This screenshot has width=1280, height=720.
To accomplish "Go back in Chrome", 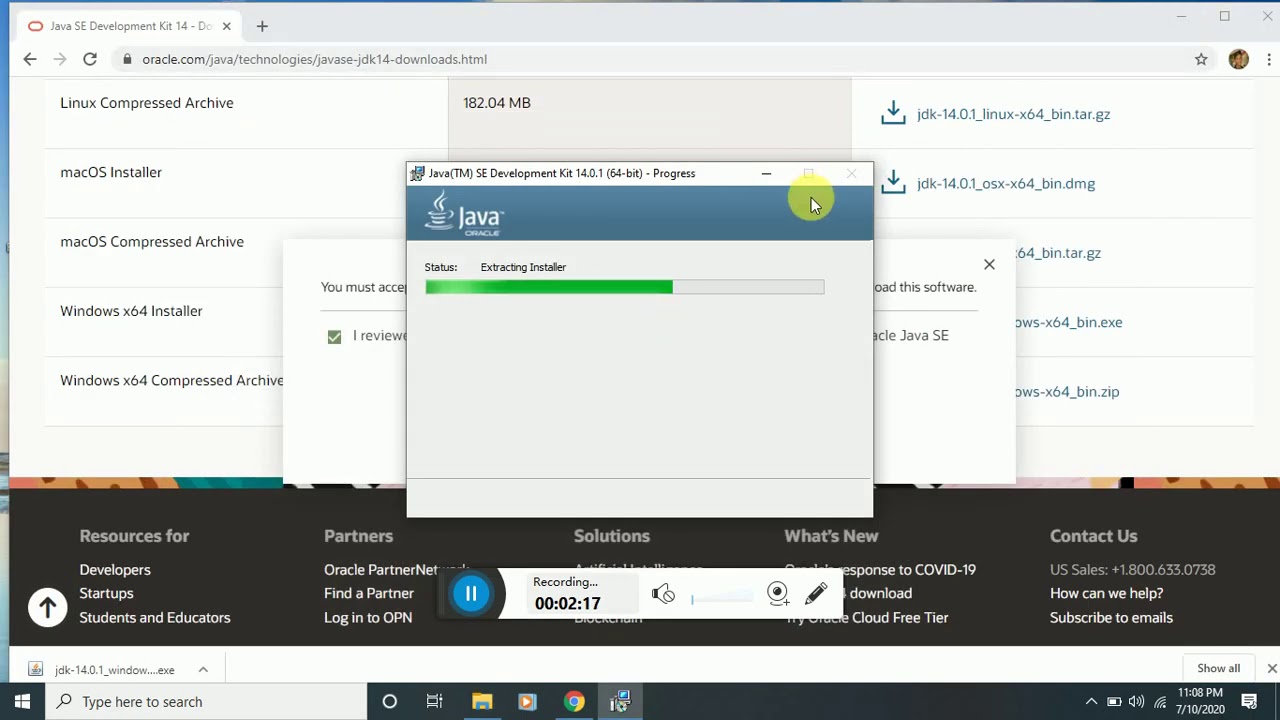I will point(30,59).
